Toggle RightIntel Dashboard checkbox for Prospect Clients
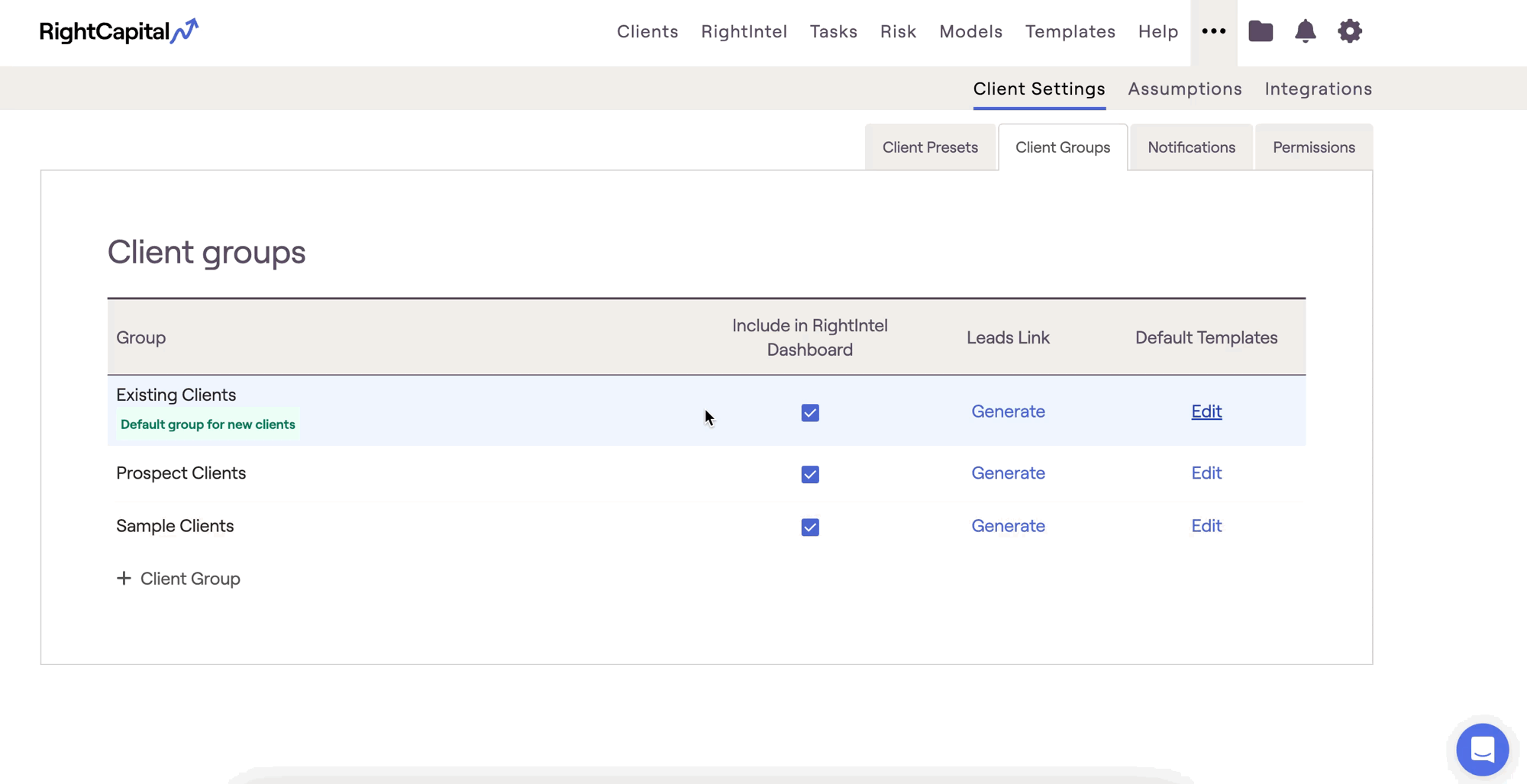Image resolution: width=1527 pixels, height=784 pixels. (810, 475)
